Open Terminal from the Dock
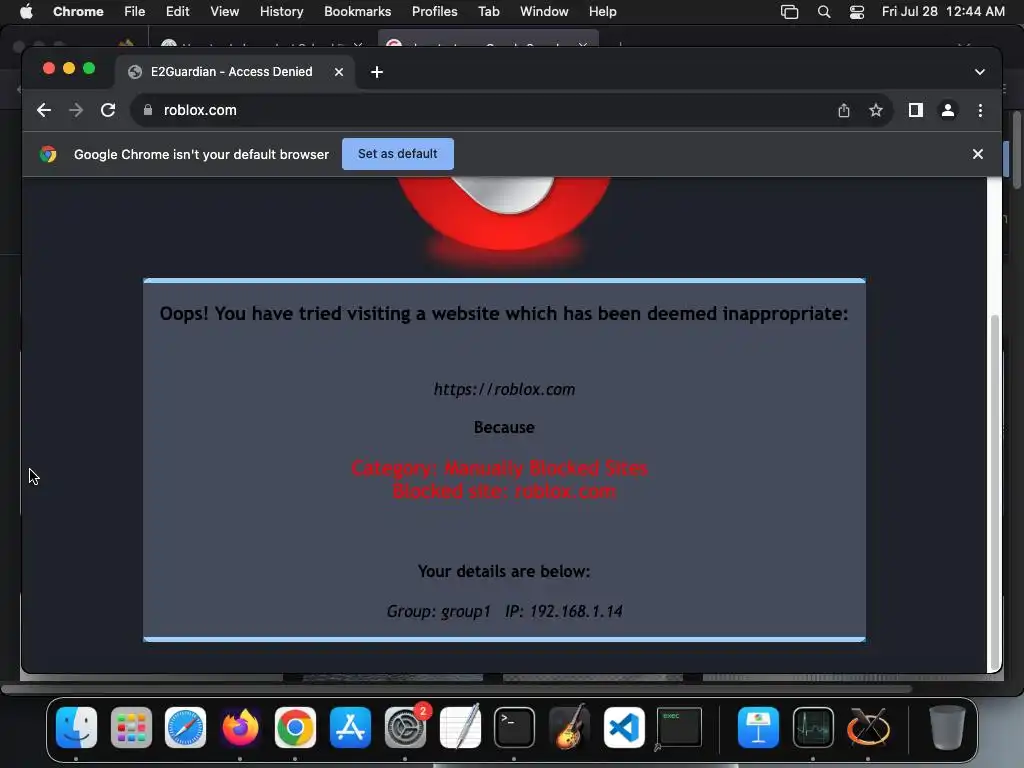Viewport: 1024px width, 768px height. 514,727
